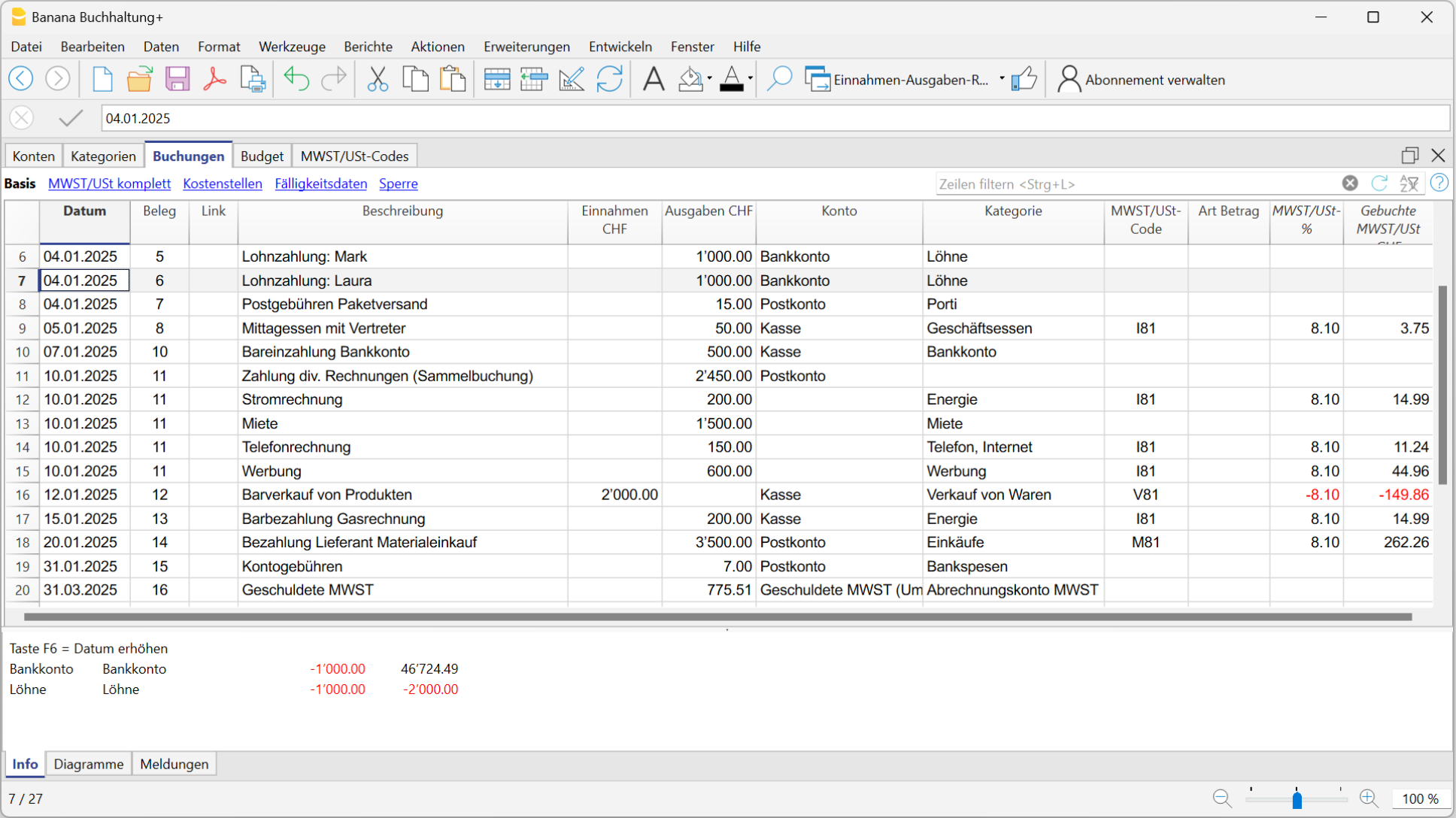
Task: Click the recalculate accounting refresh icon
Action: 609,79
